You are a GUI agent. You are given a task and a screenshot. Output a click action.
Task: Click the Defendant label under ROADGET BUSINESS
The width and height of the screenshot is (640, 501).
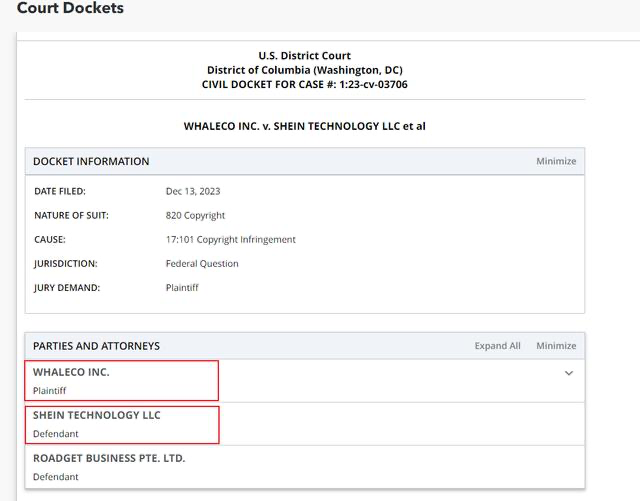coord(56,477)
